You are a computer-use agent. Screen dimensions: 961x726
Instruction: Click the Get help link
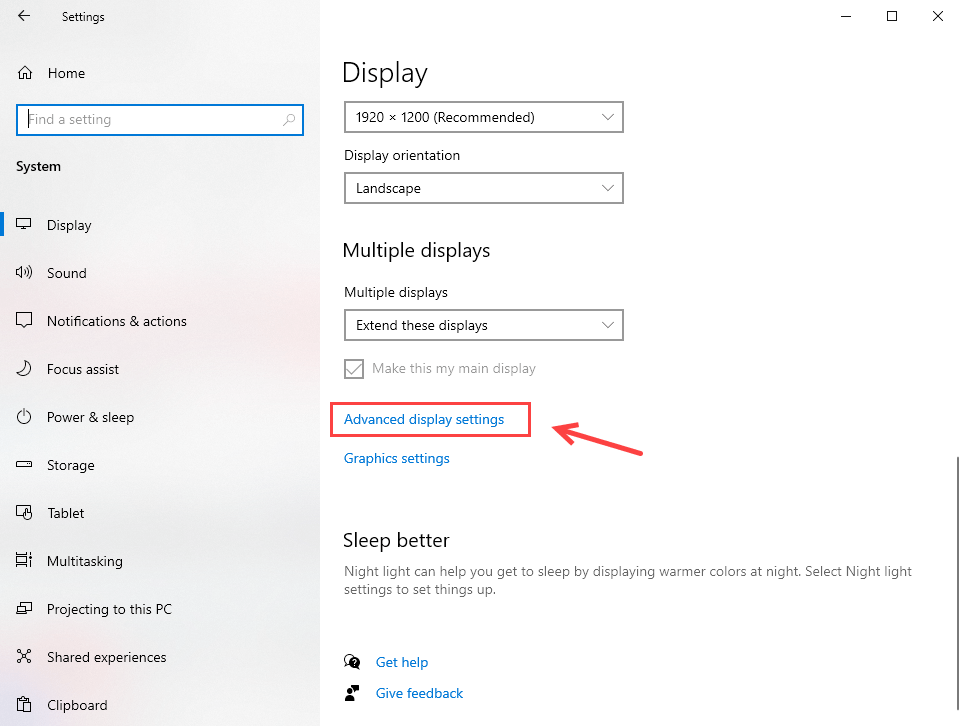pos(402,662)
